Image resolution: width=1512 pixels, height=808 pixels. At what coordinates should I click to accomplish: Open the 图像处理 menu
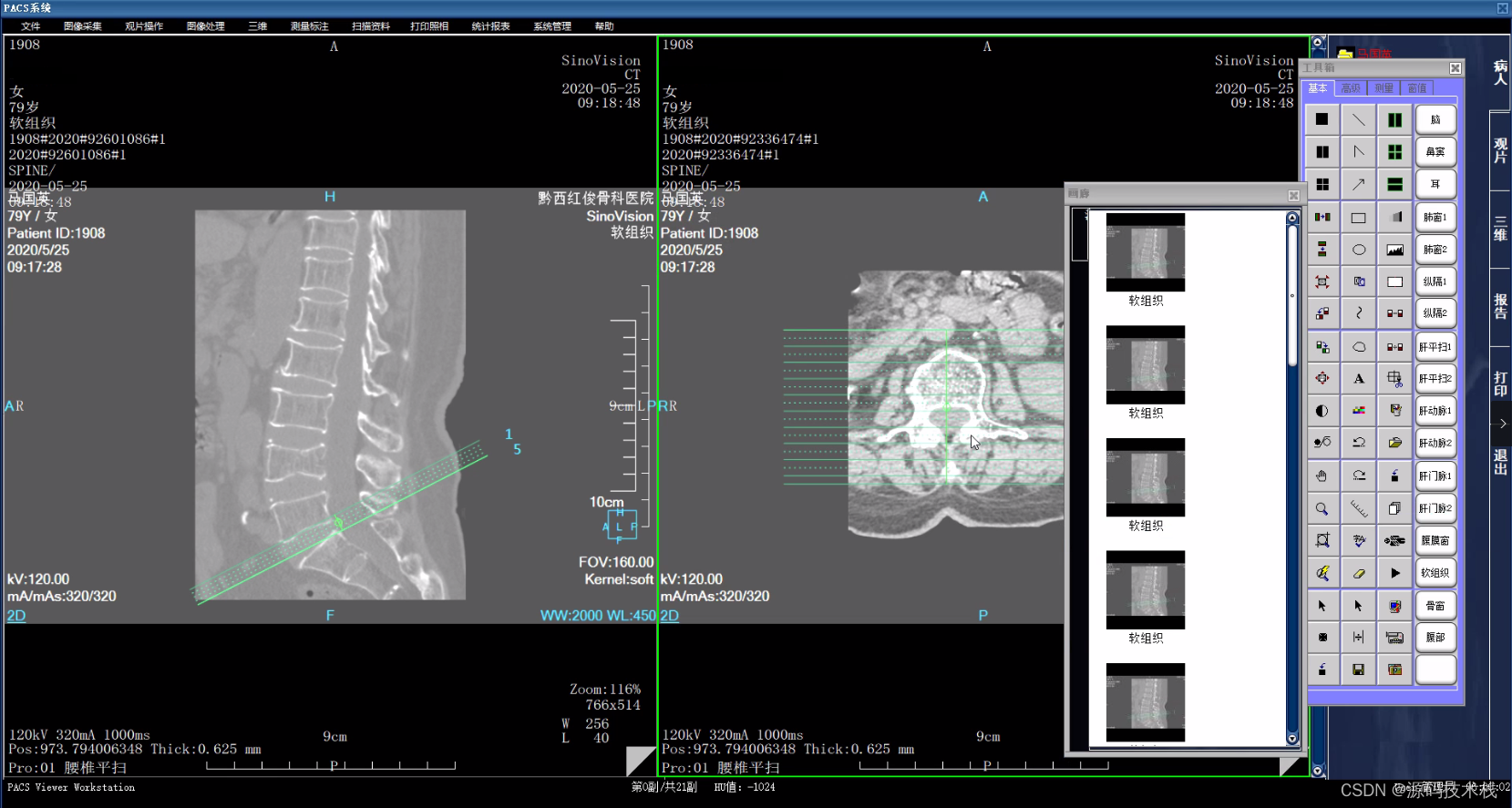206,26
